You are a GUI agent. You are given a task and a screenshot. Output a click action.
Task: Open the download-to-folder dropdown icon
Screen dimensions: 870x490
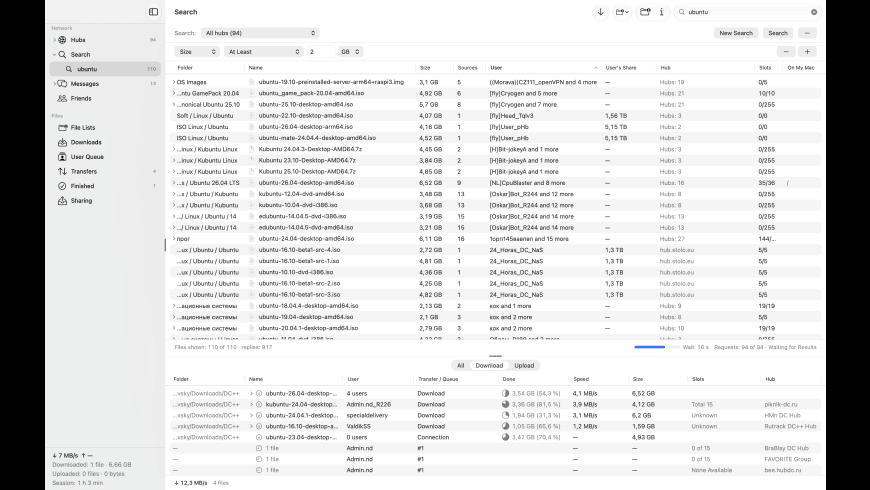pyautogui.click(x=622, y=12)
